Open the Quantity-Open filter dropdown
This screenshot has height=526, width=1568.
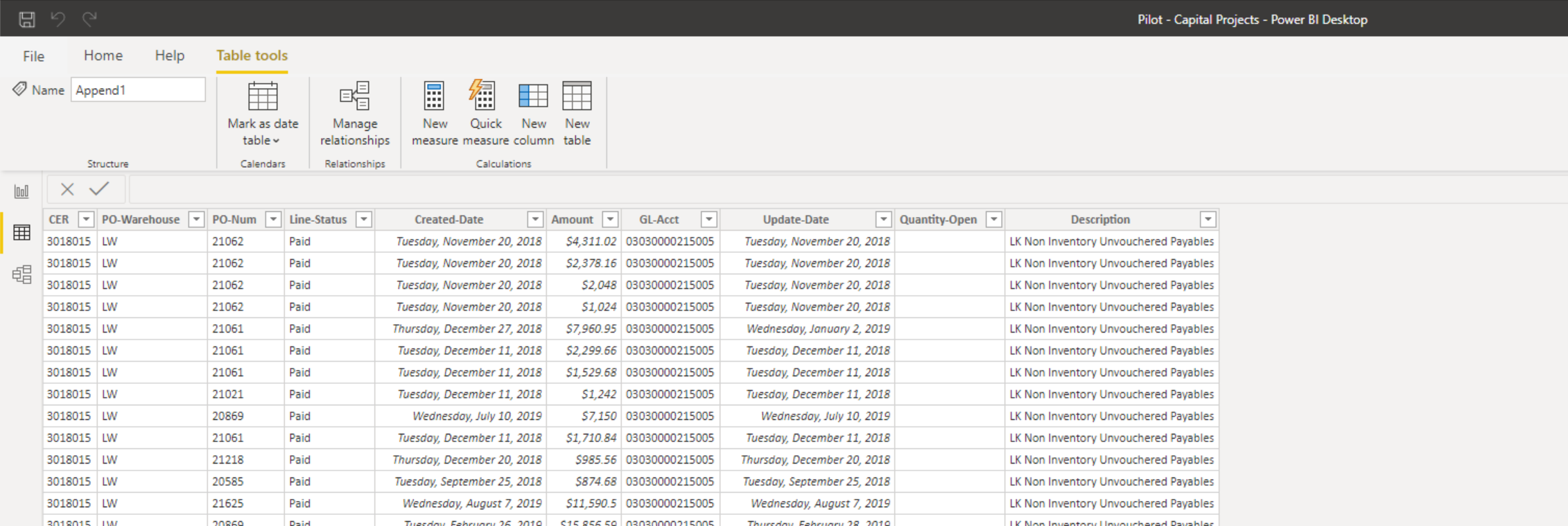click(x=994, y=220)
